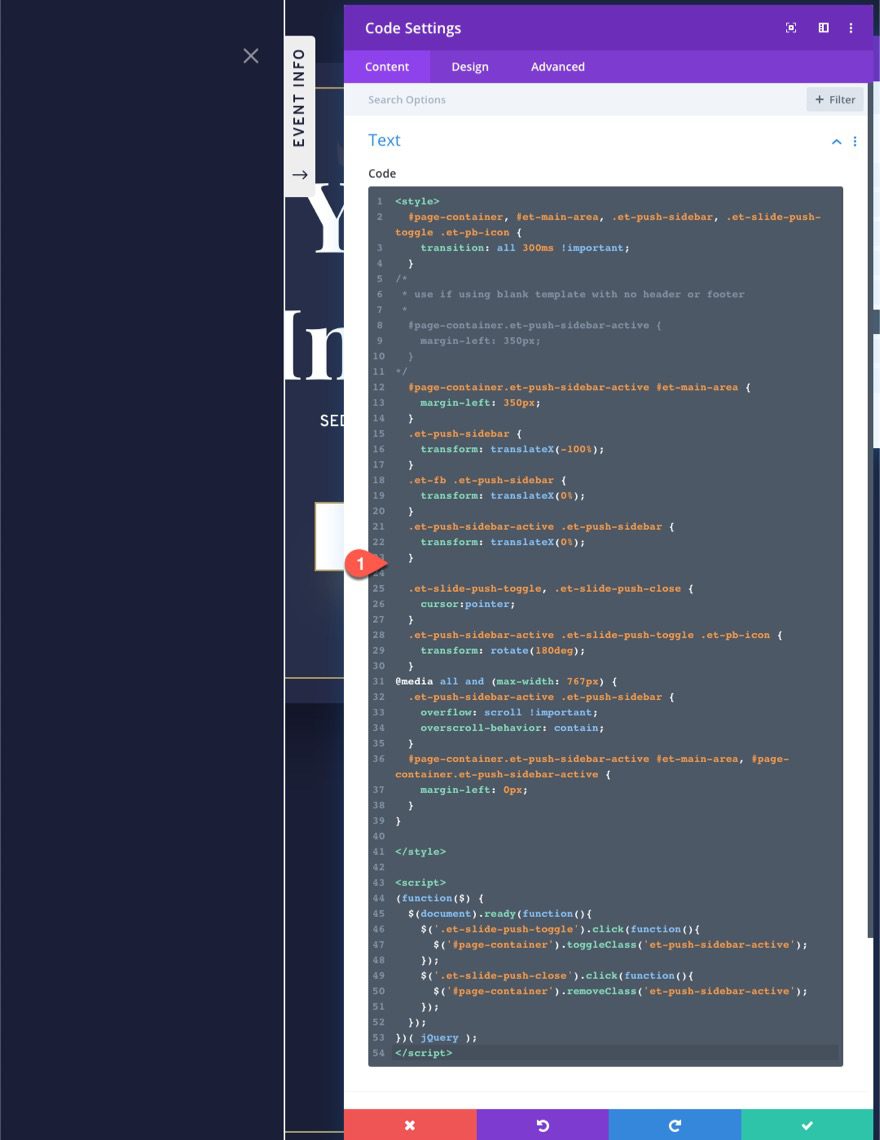Click the purple undo arrow
Image resolution: width=880 pixels, height=1140 pixels.
click(543, 1124)
